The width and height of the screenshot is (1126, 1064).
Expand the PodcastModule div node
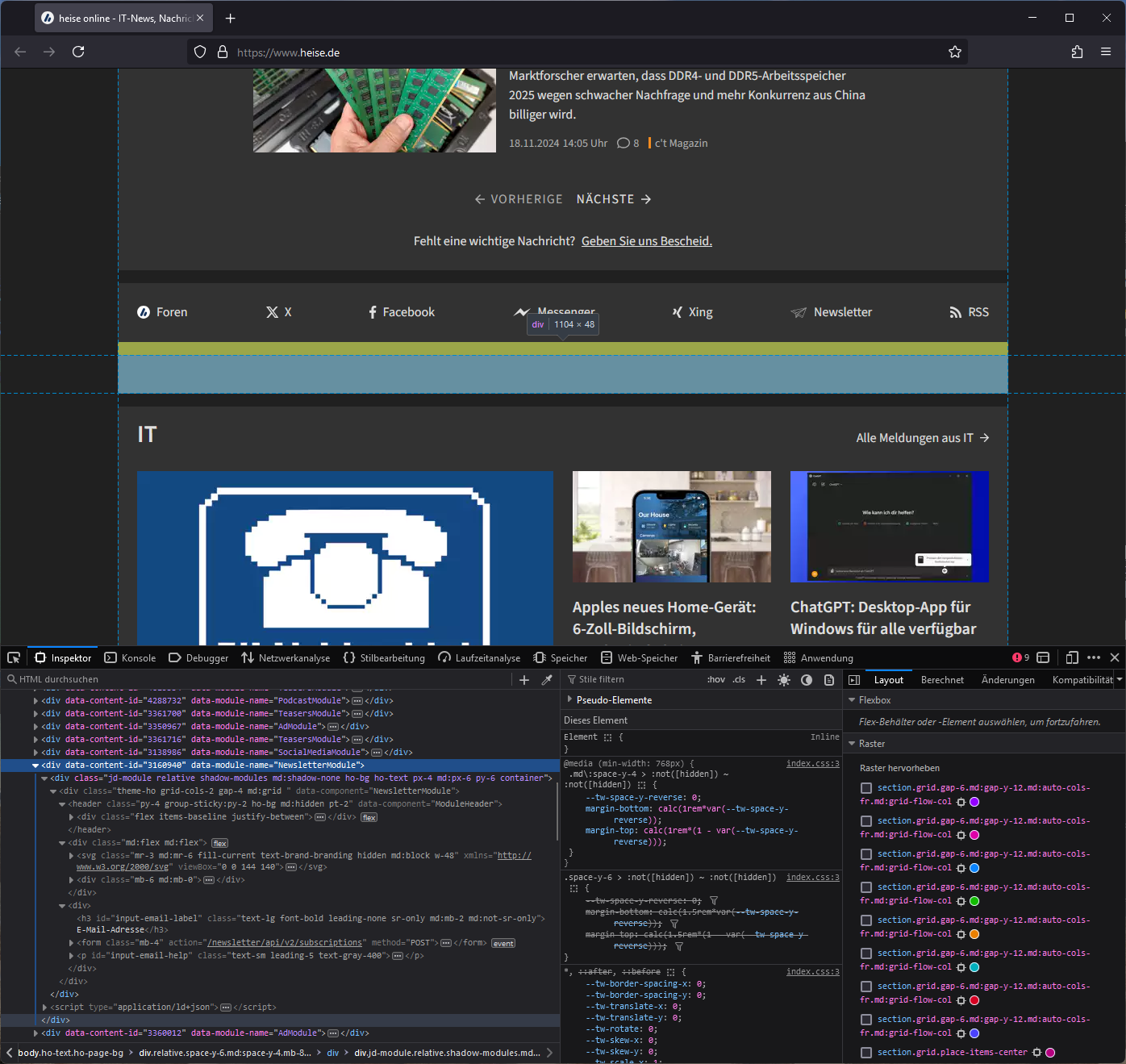(x=35, y=701)
